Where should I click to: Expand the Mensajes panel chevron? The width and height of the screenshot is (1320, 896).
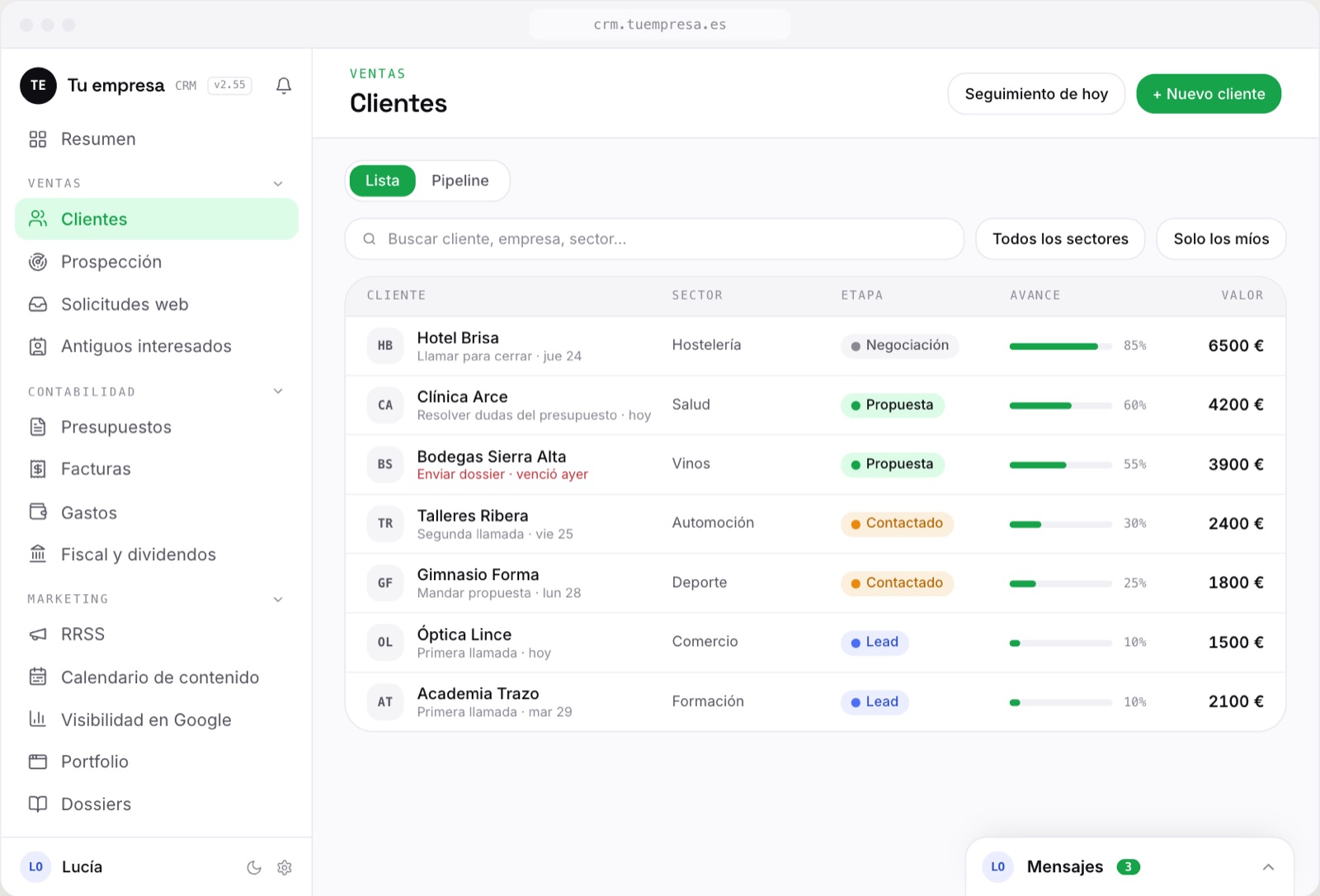click(1268, 867)
